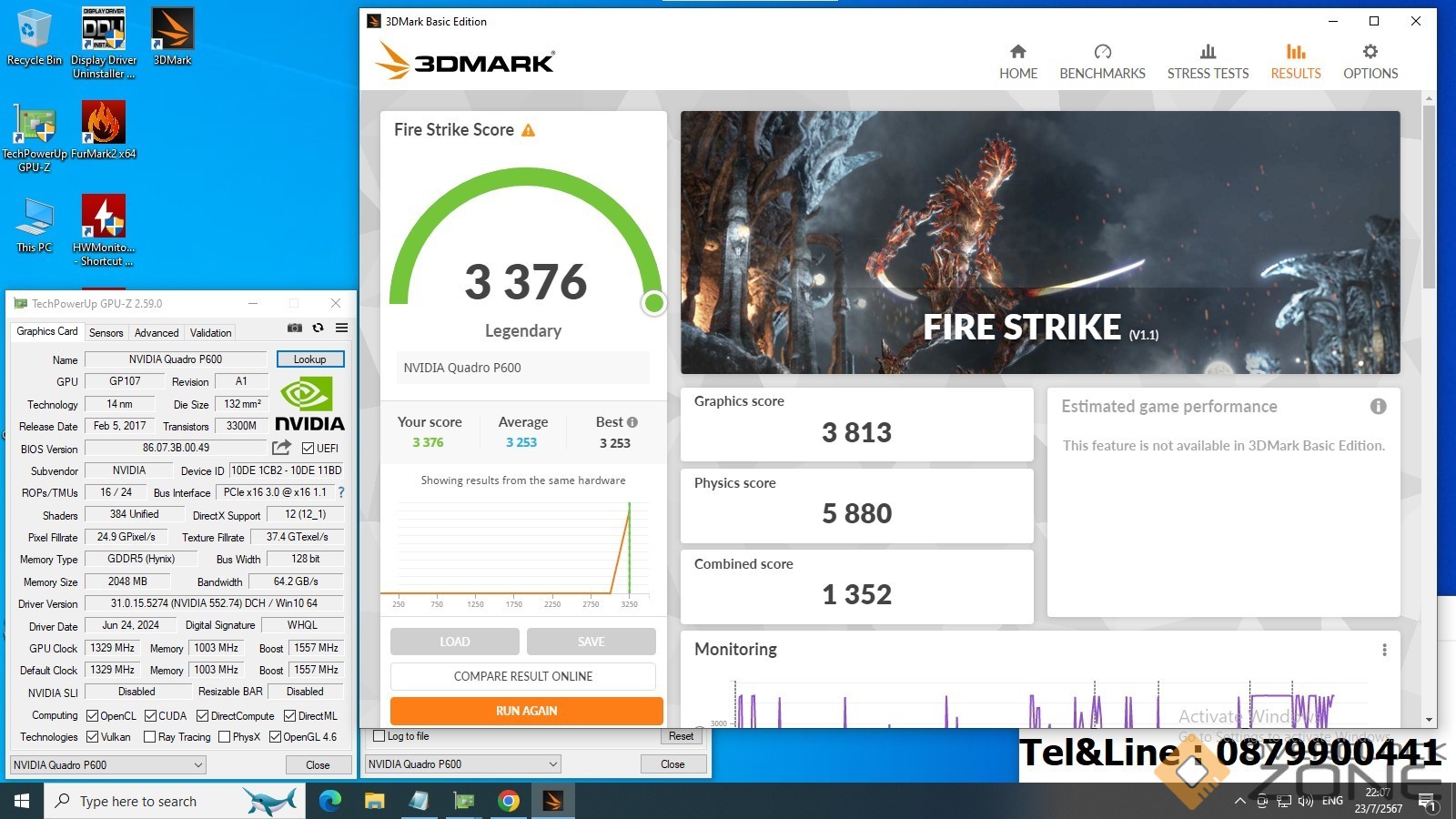Select the This PC desktop icon
1456x819 pixels.
(35, 225)
